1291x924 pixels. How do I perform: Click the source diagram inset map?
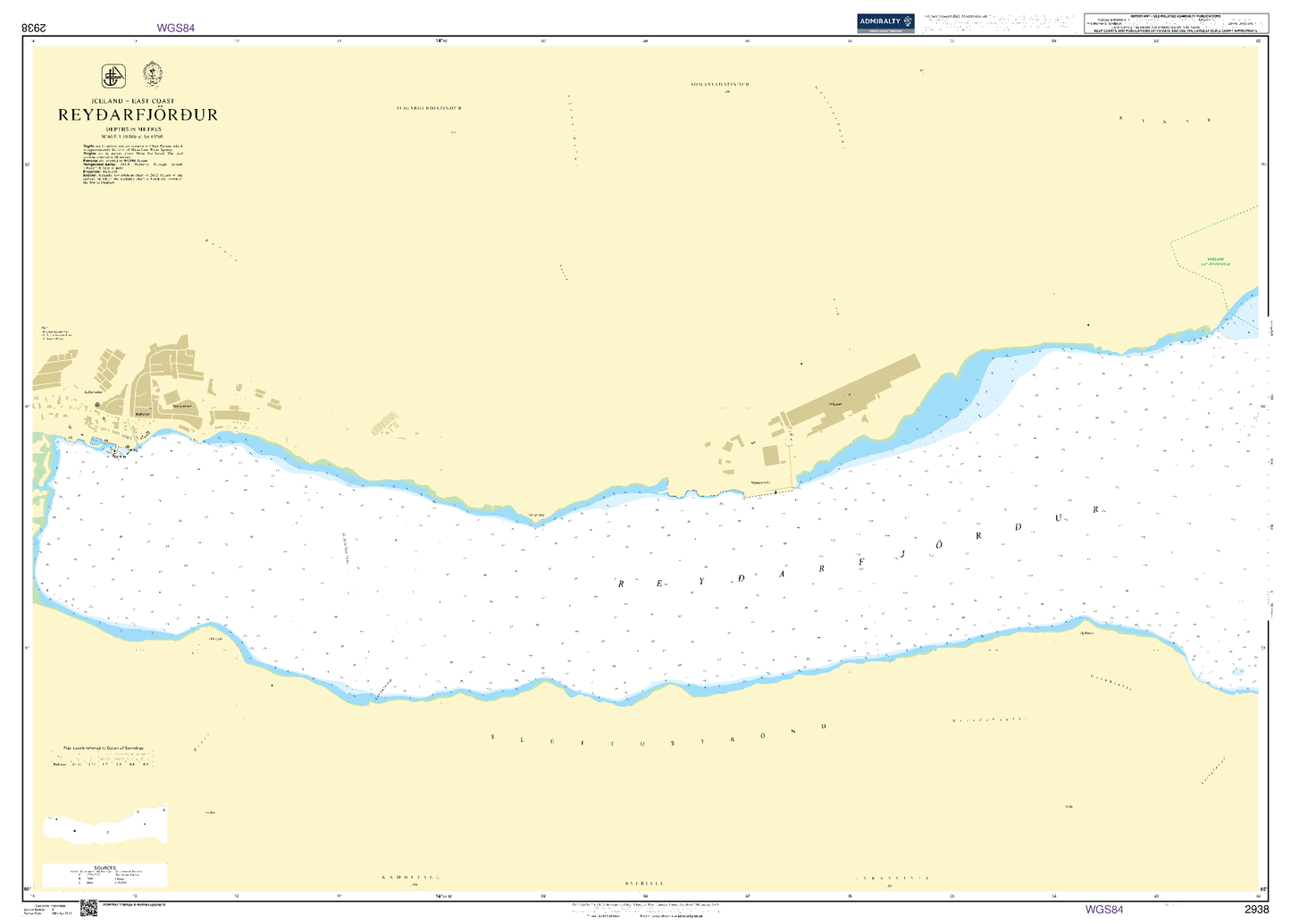pos(105,826)
